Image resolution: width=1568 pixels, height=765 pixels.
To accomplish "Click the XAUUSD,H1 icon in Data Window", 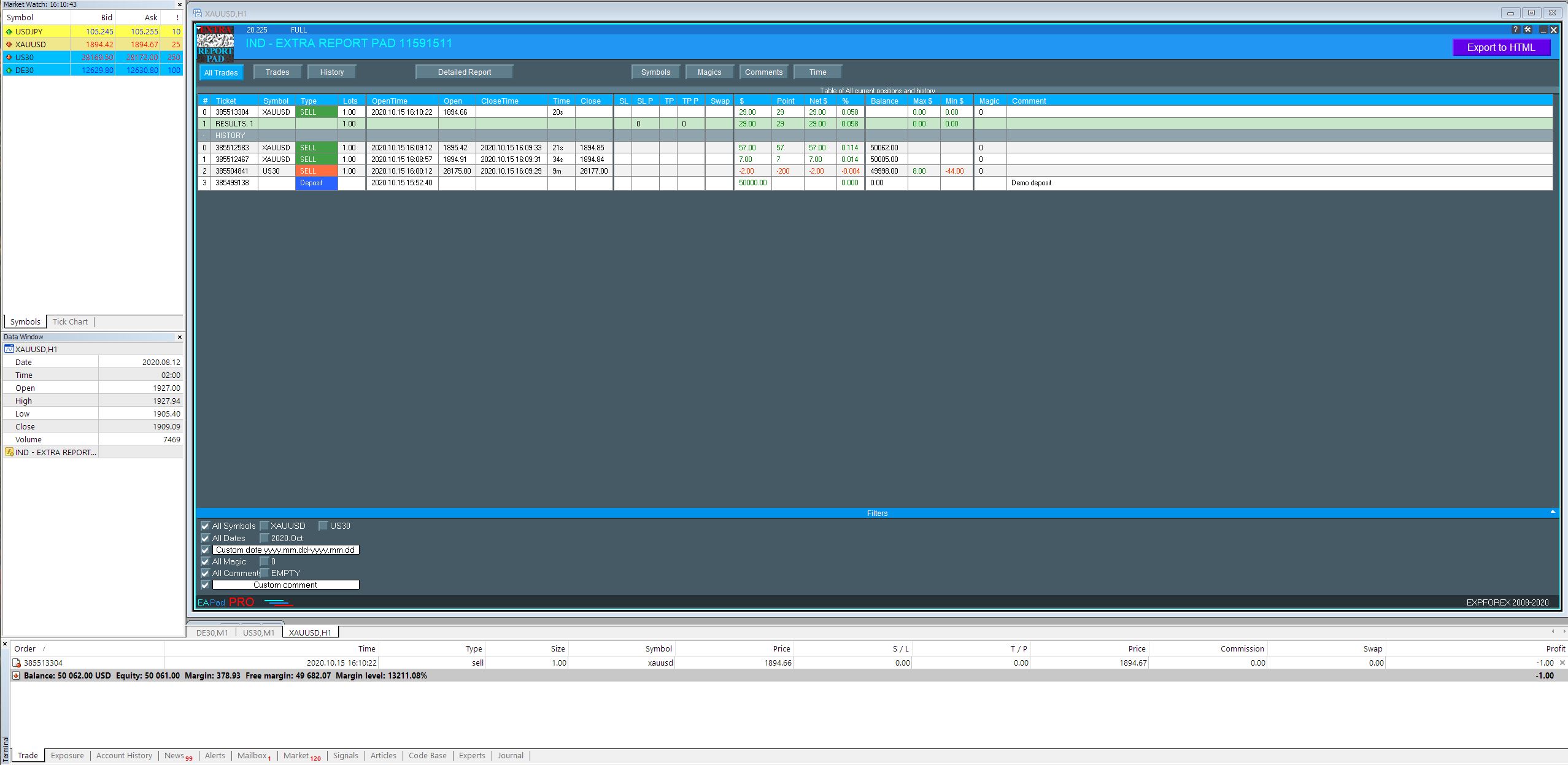I will [9, 349].
